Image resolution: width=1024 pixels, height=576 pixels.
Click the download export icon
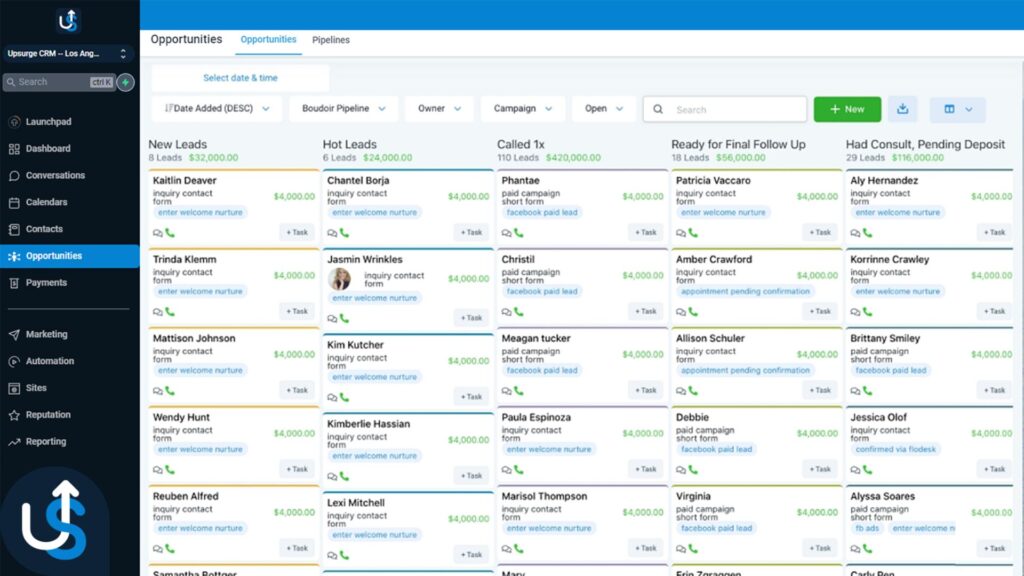click(x=903, y=109)
